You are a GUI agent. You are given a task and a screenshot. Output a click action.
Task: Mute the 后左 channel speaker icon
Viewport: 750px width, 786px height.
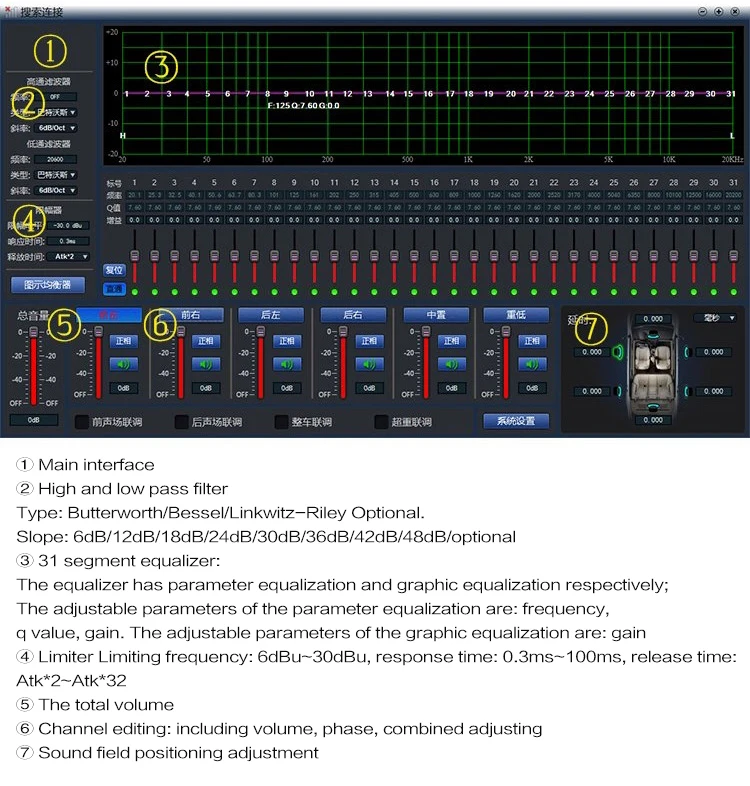pyautogui.click(x=287, y=364)
